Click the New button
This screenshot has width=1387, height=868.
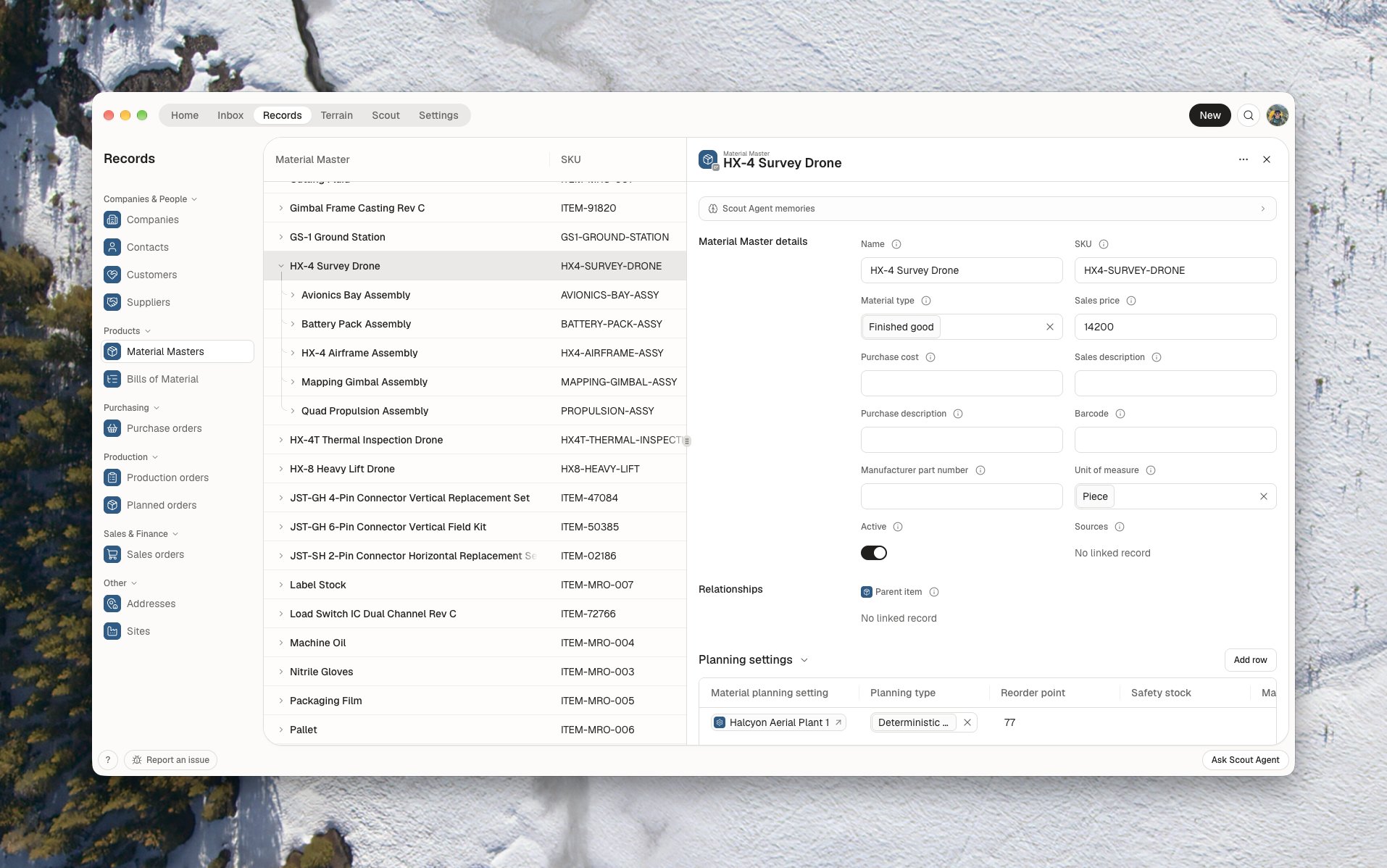pos(1210,115)
